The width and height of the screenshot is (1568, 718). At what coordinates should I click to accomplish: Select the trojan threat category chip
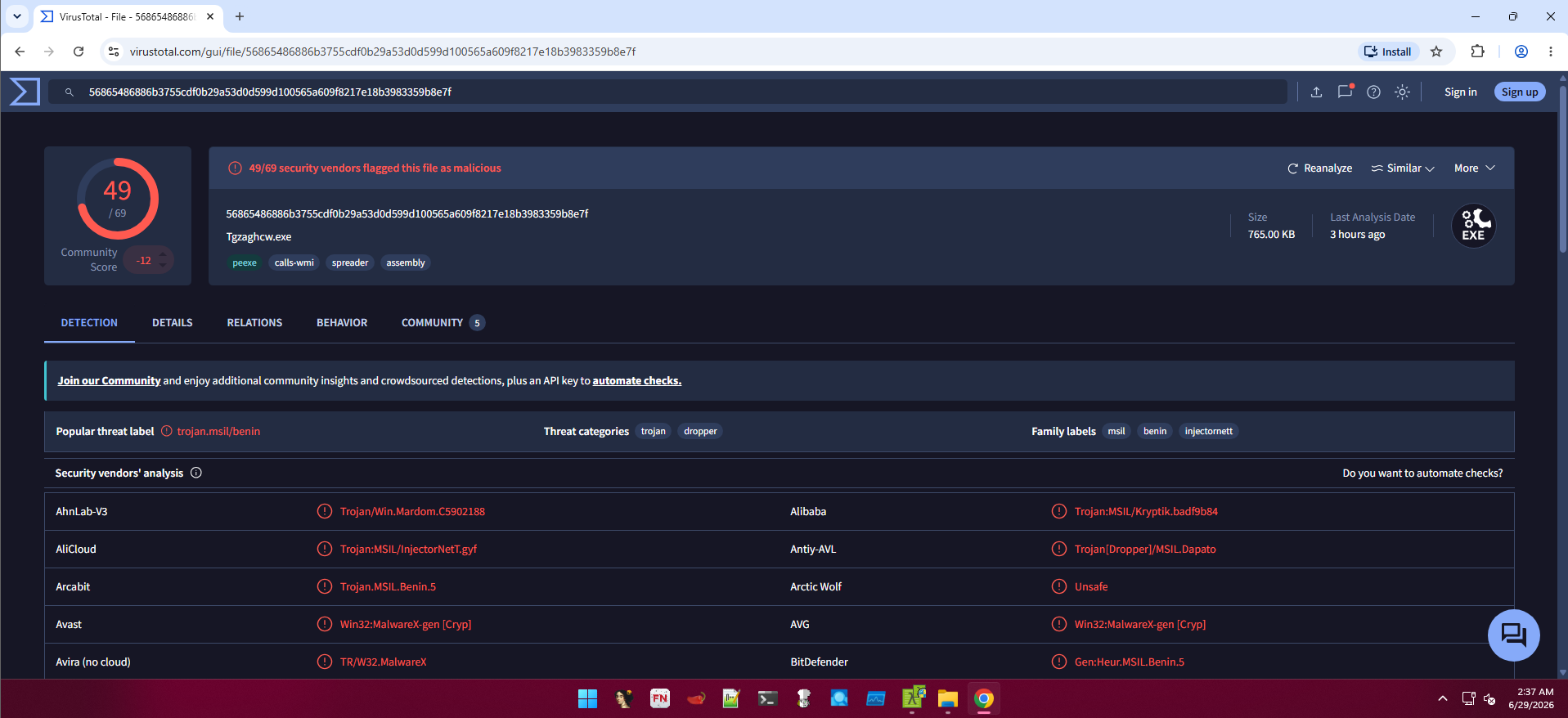coord(653,432)
